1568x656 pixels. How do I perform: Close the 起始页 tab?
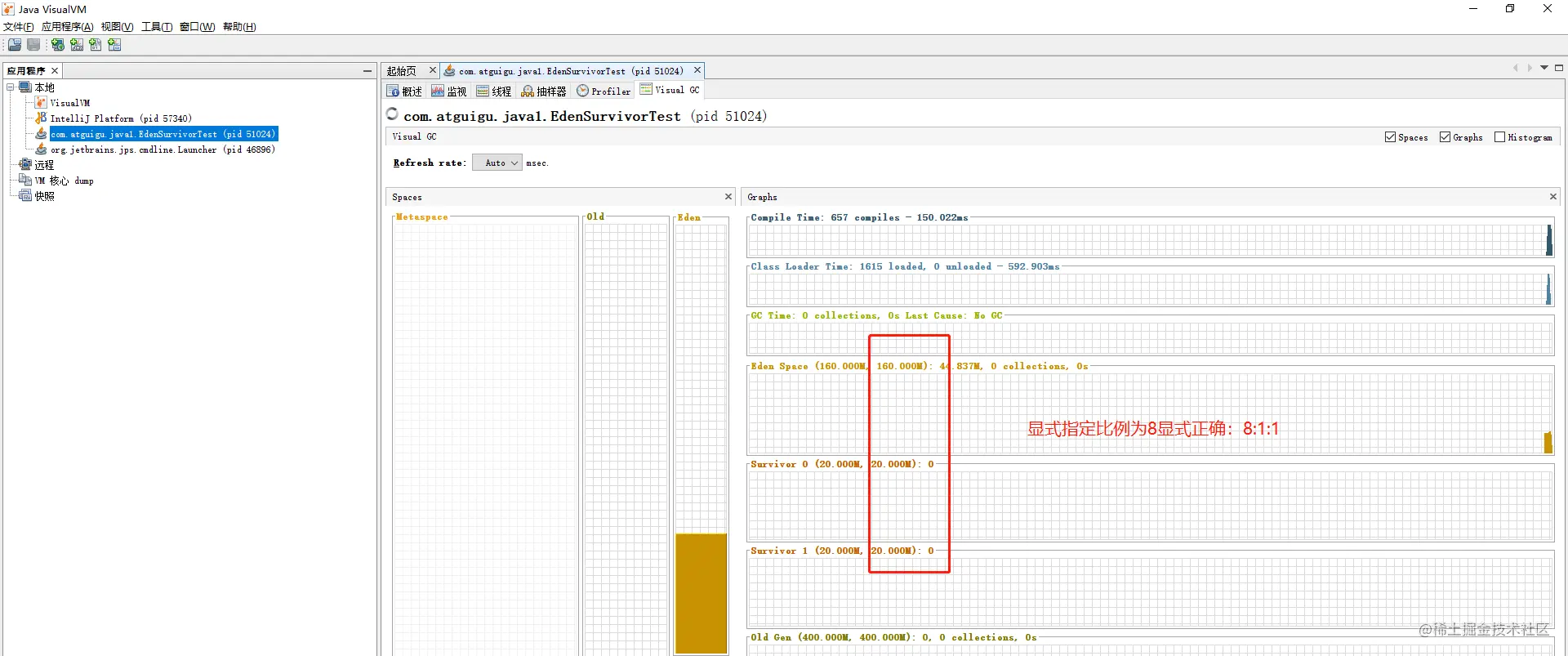[433, 70]
